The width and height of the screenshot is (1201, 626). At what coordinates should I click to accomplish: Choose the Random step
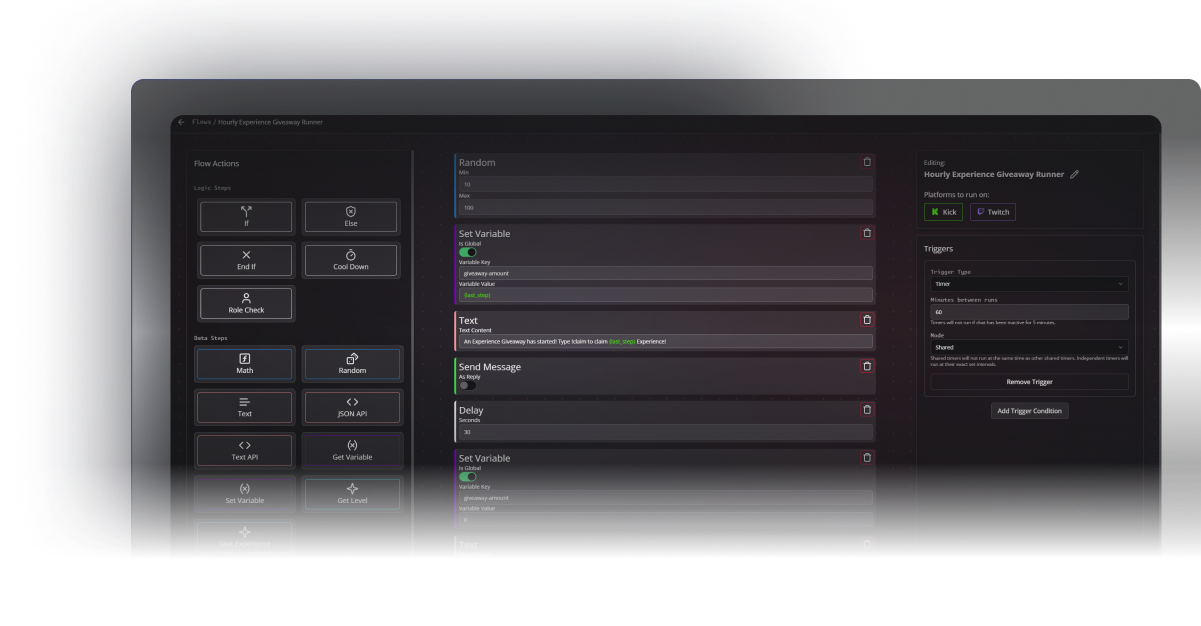[x=351, y=364]
